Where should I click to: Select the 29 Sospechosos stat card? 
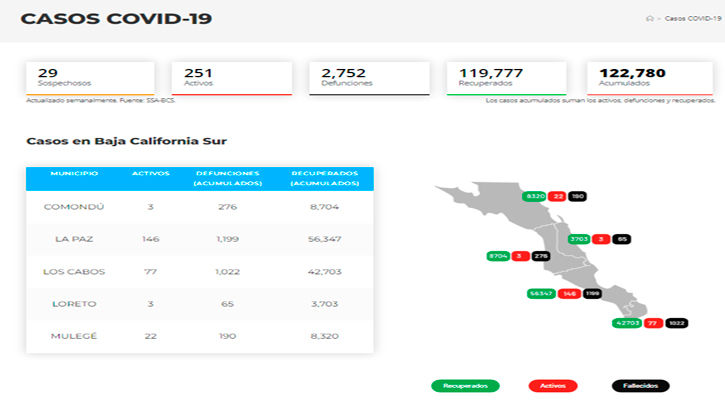coord(90,79)
